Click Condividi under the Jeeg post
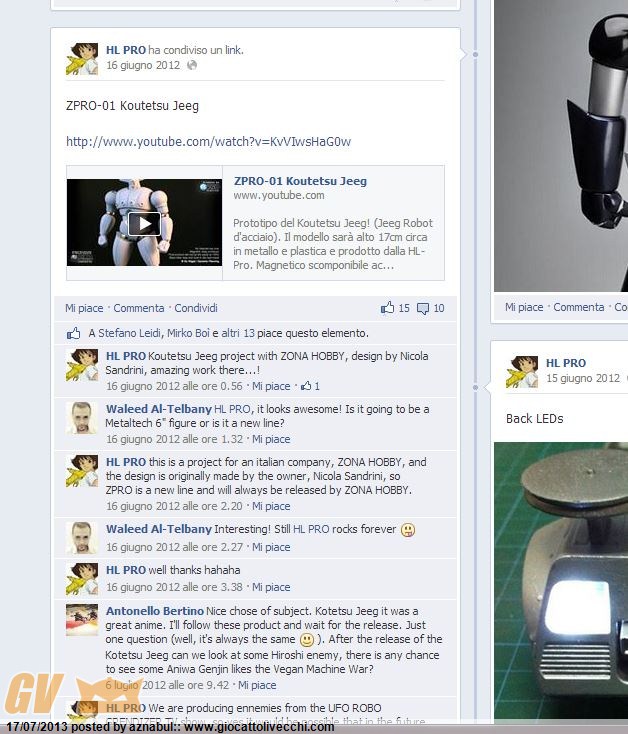Viewport: 628px width, 734px height. (196, 308)
